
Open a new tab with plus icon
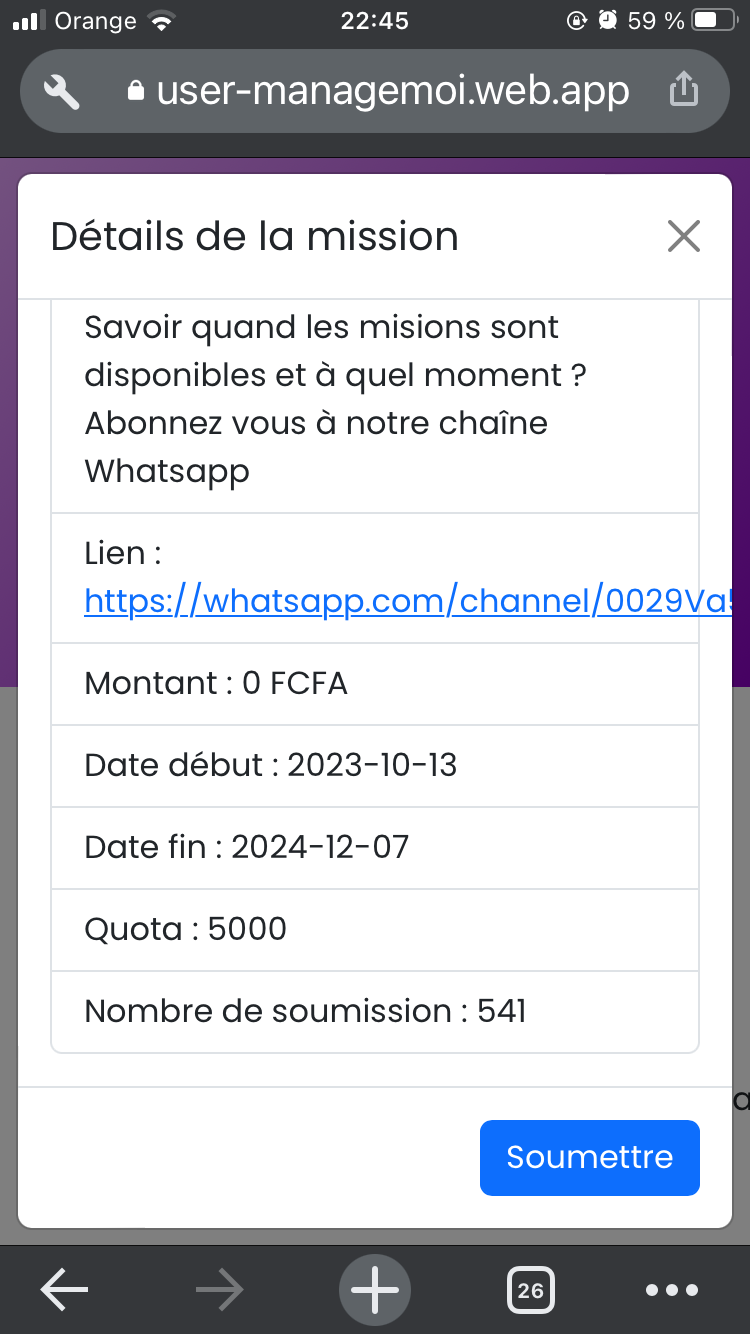[375, 1290]
